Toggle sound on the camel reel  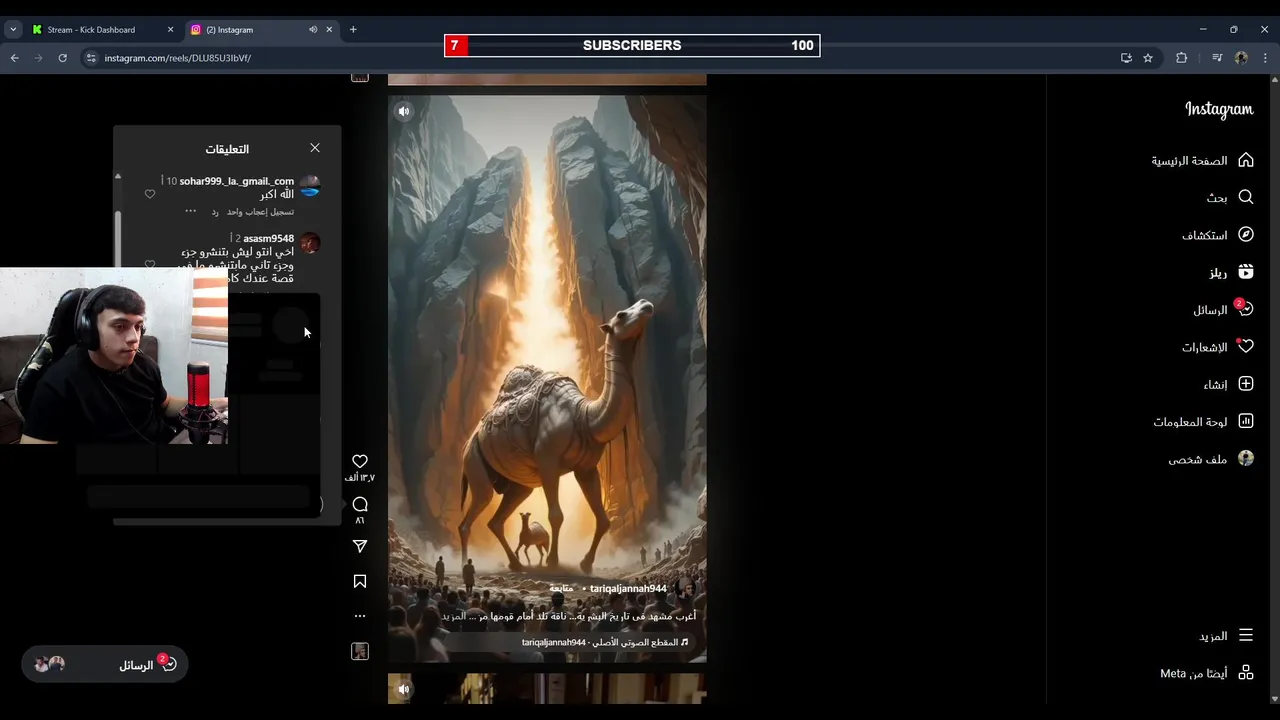point(404,111)
